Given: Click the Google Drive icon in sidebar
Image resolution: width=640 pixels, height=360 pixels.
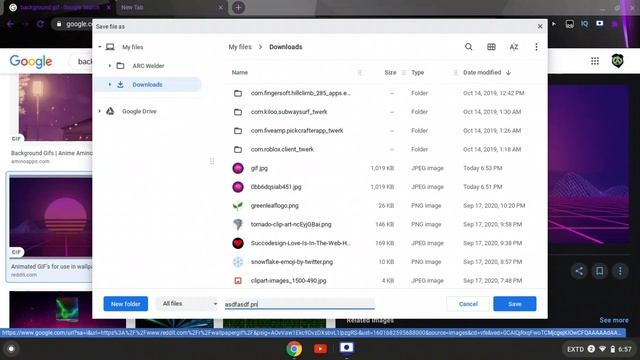Looking at the screenshot, I should (x=110, y=111).
